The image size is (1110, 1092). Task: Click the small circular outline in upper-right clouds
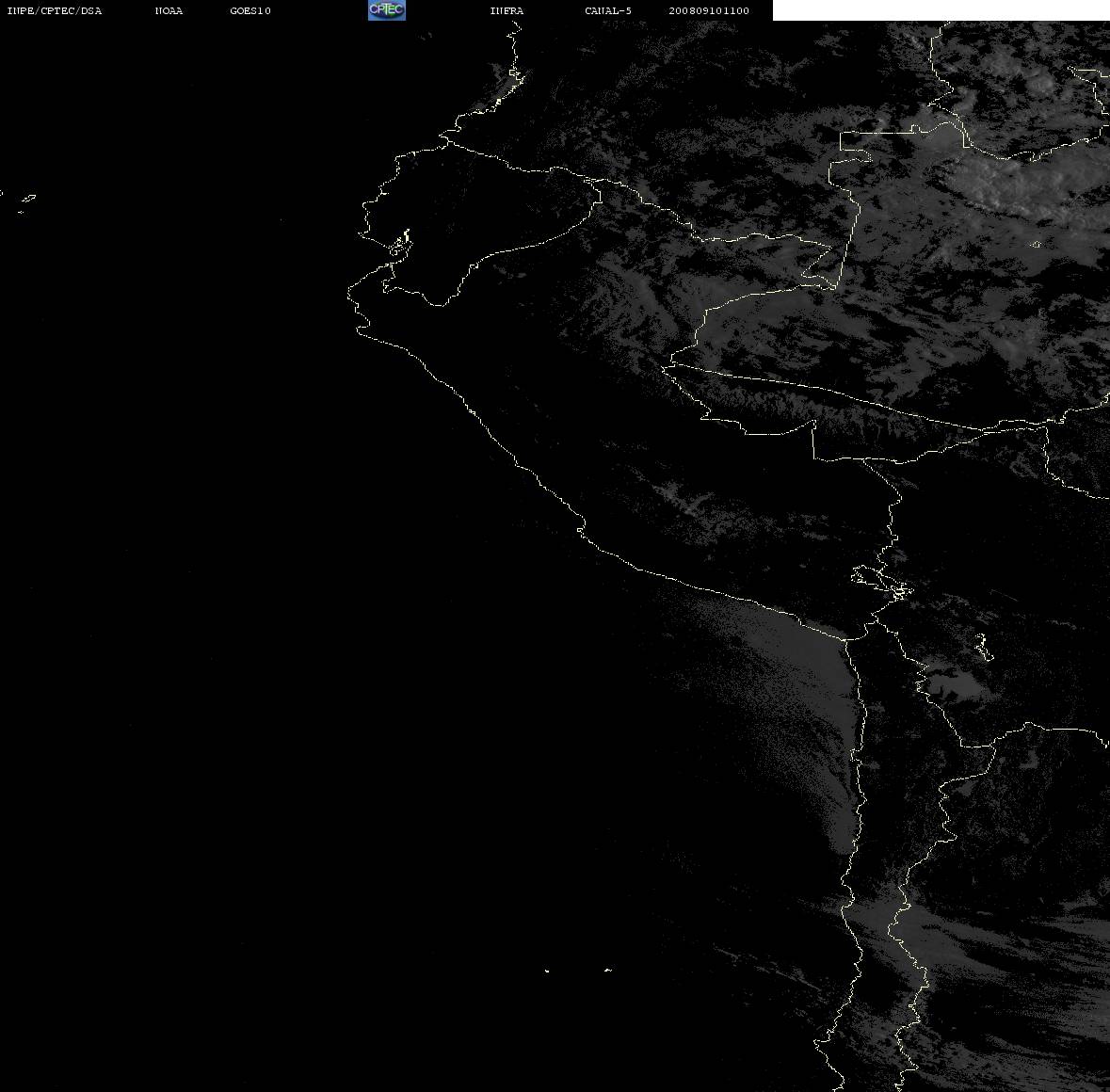click(1036, 245)
